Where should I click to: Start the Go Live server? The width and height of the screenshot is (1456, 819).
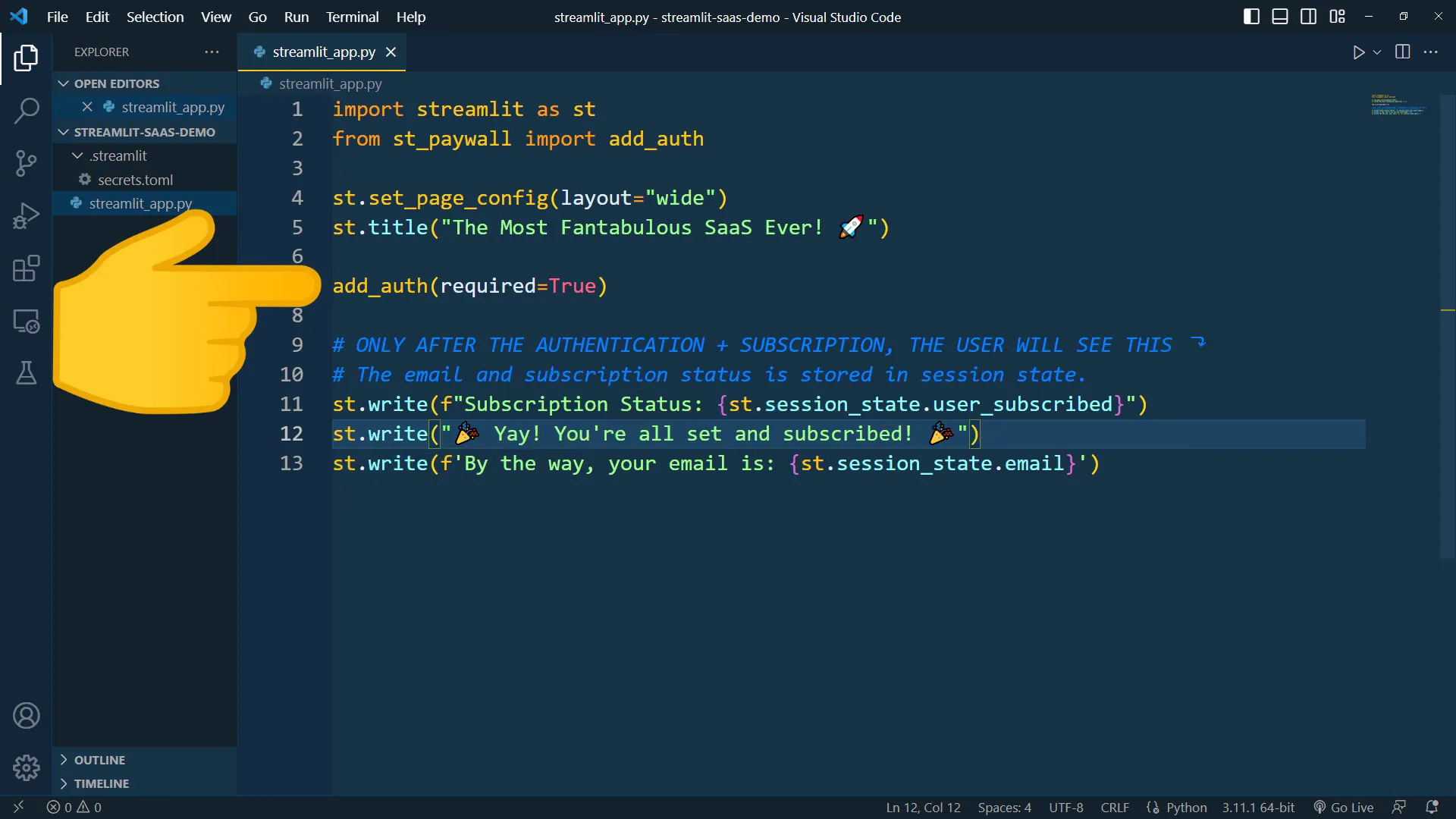coord(1344,807)
